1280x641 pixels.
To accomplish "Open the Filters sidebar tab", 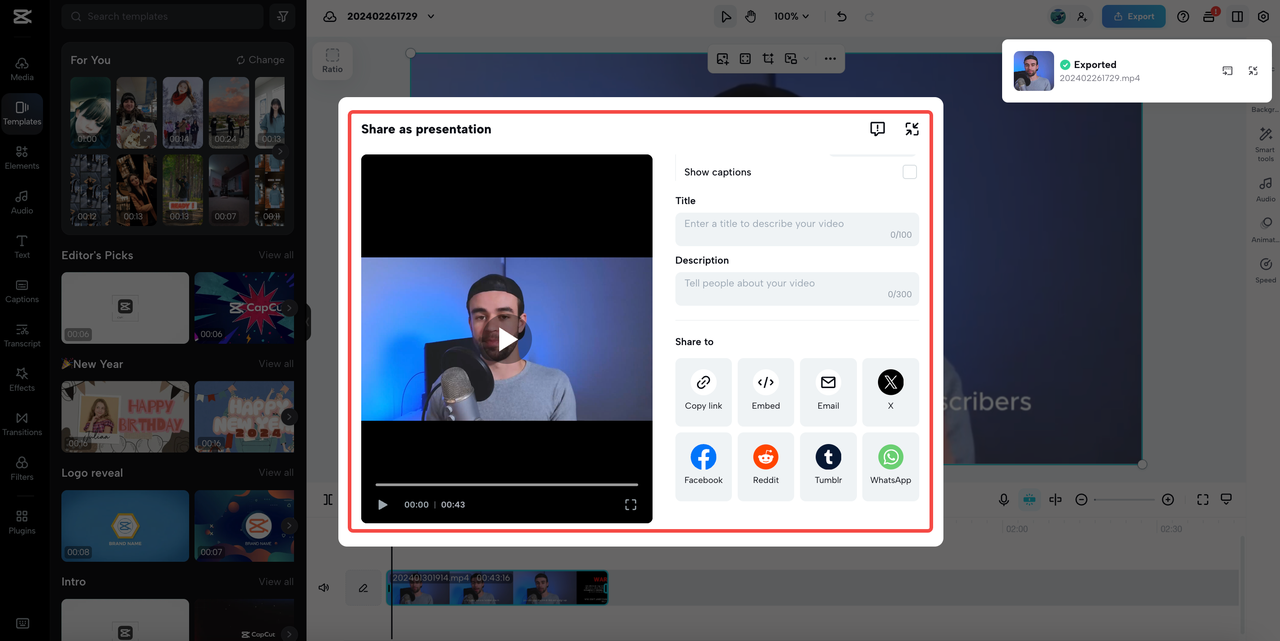I will tap(22, 468).
